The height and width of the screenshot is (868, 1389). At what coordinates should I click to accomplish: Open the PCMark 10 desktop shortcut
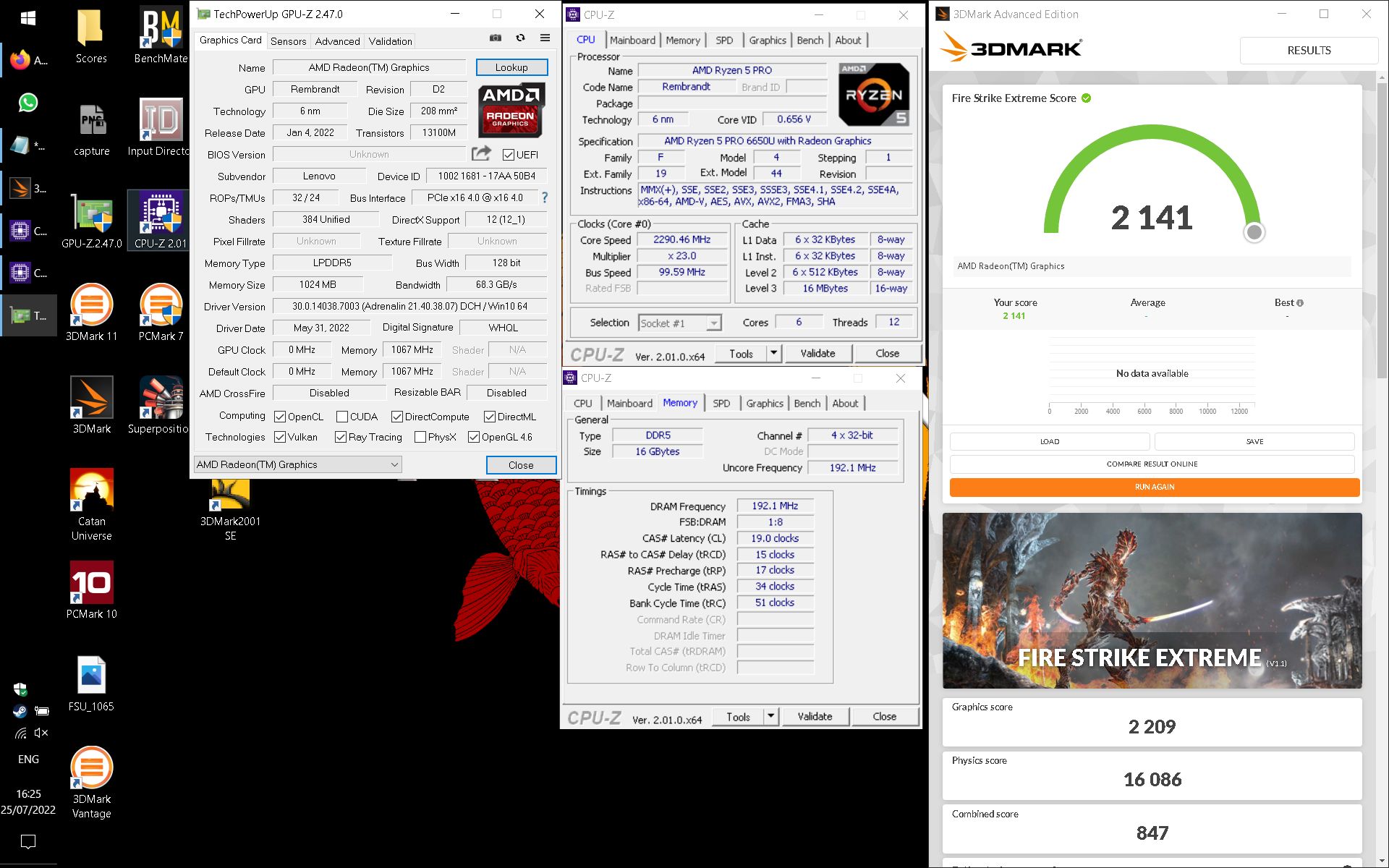tap(92, 590)
